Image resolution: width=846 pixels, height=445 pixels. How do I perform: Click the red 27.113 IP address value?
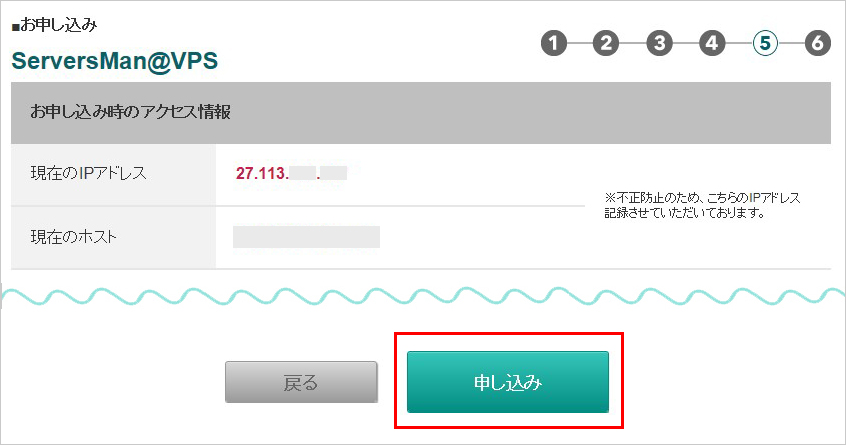click(262, 173)
